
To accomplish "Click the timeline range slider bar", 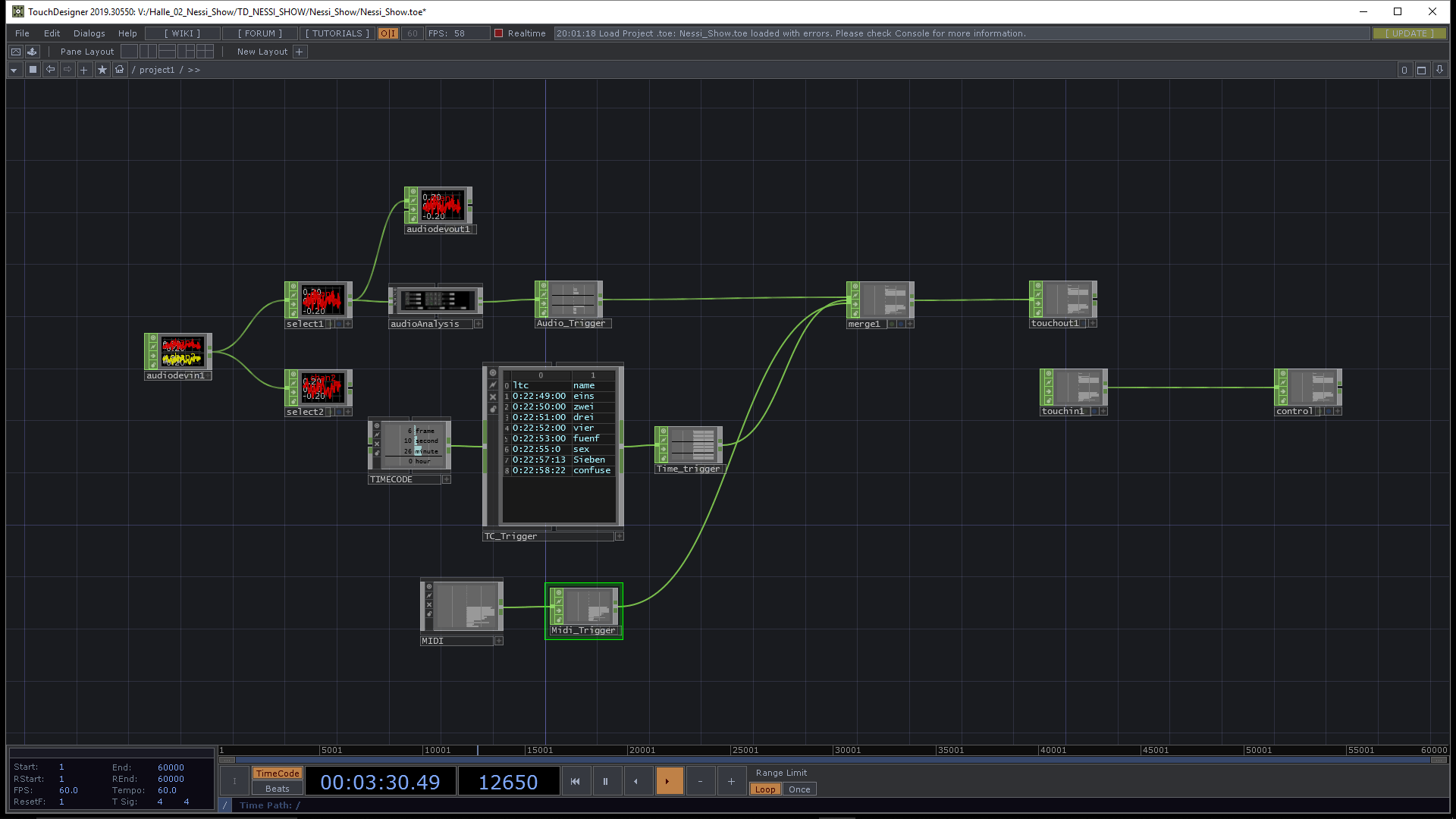I will 833,759.
